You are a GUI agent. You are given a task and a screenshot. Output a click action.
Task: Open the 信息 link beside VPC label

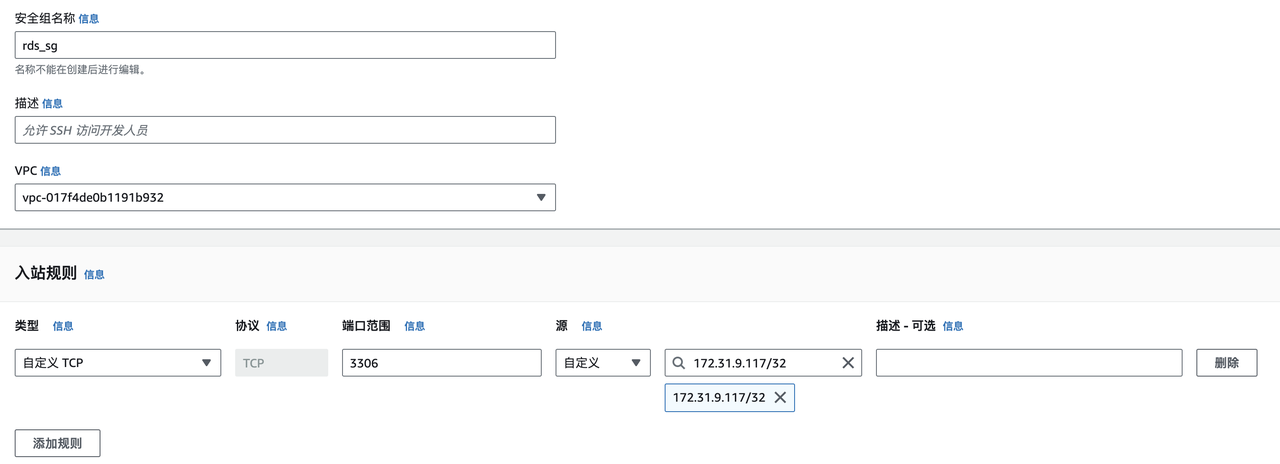tap(51, 171)
